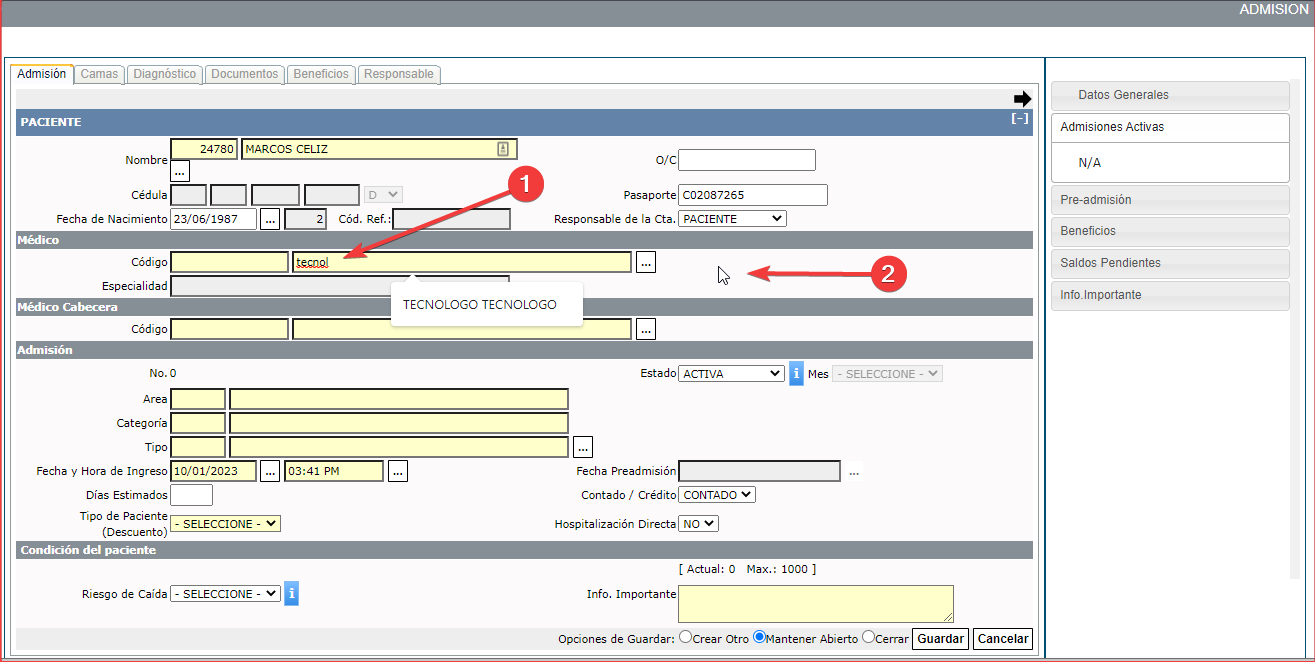Open the Tipo lookup ellipsis button
The height and width of the screenshot is (662, 1315).
(583, 447)
